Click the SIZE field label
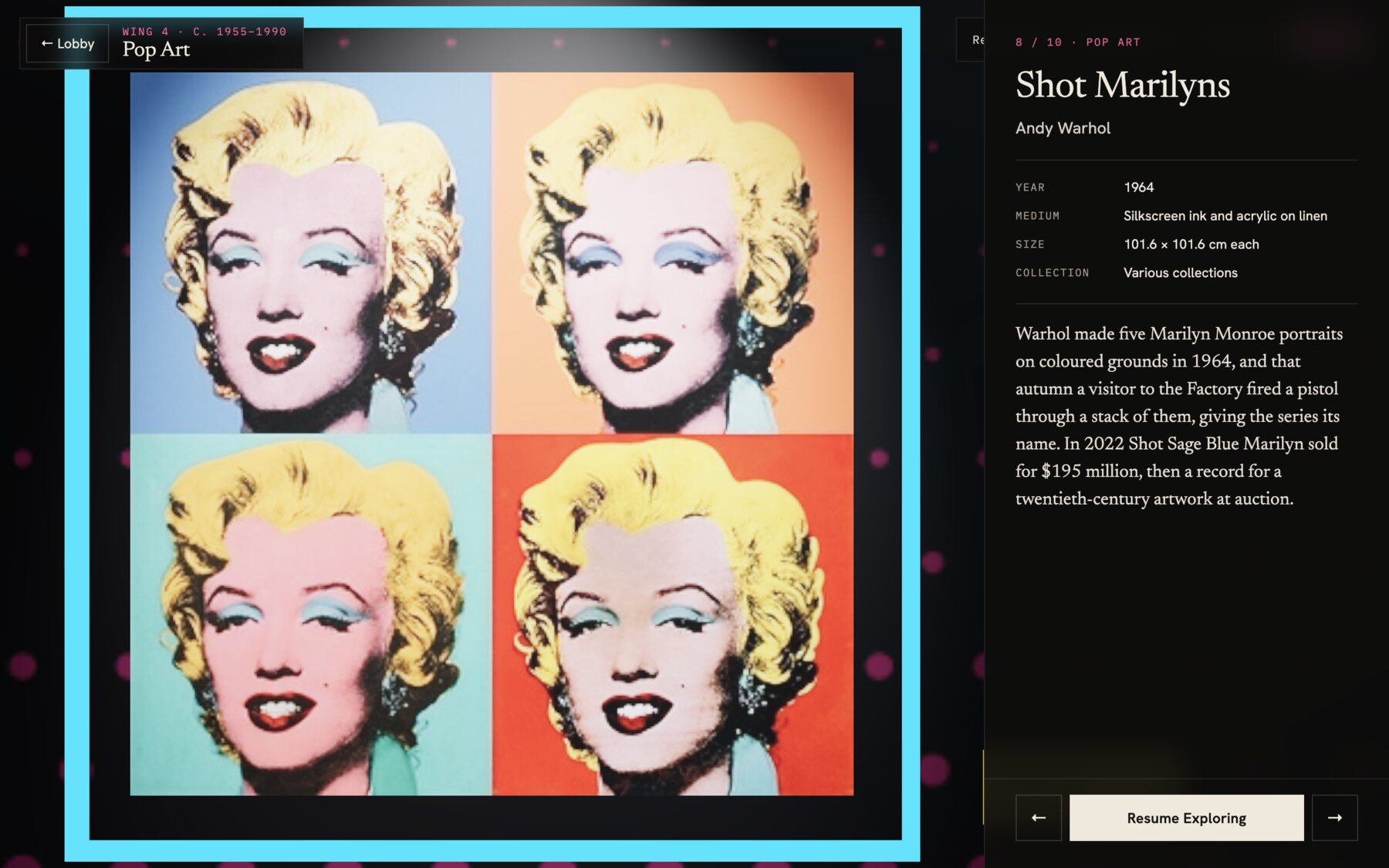 [1030, 245]
